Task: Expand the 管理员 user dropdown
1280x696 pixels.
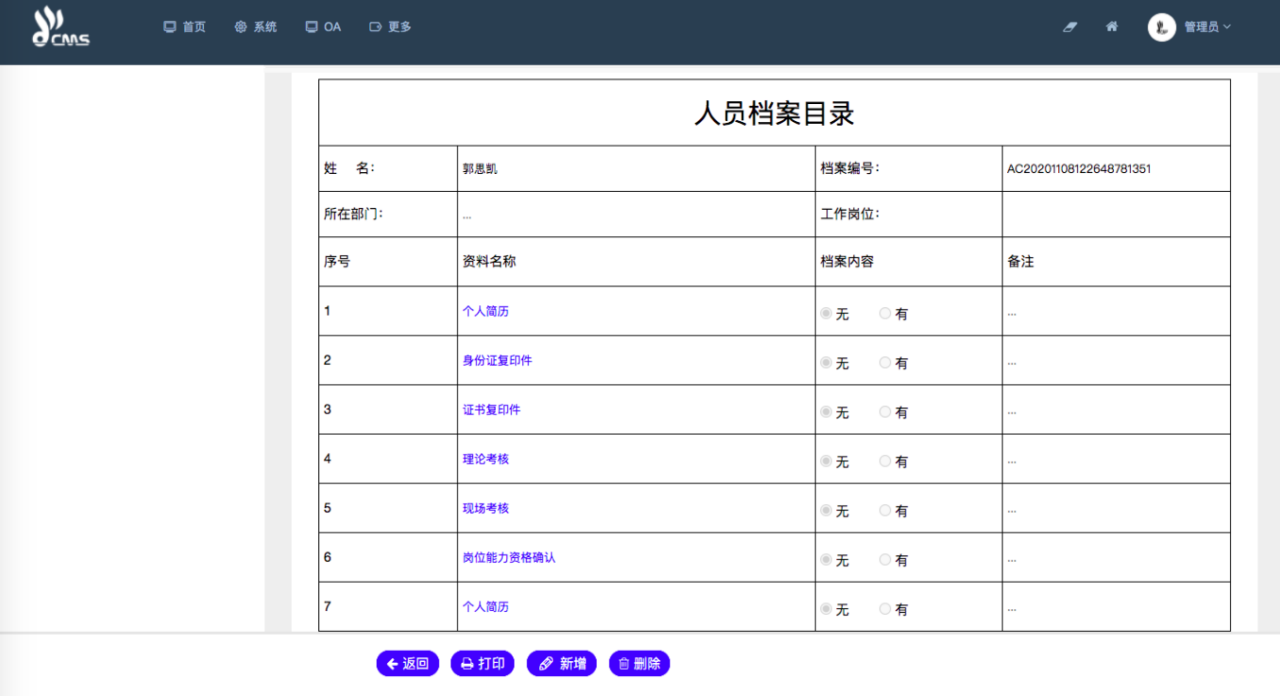Action: (1207, 27)
